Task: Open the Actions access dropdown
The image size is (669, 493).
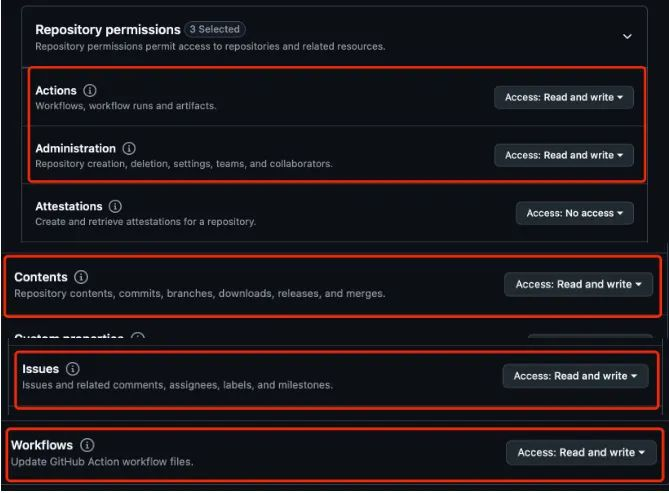Action: click(564, 98)
